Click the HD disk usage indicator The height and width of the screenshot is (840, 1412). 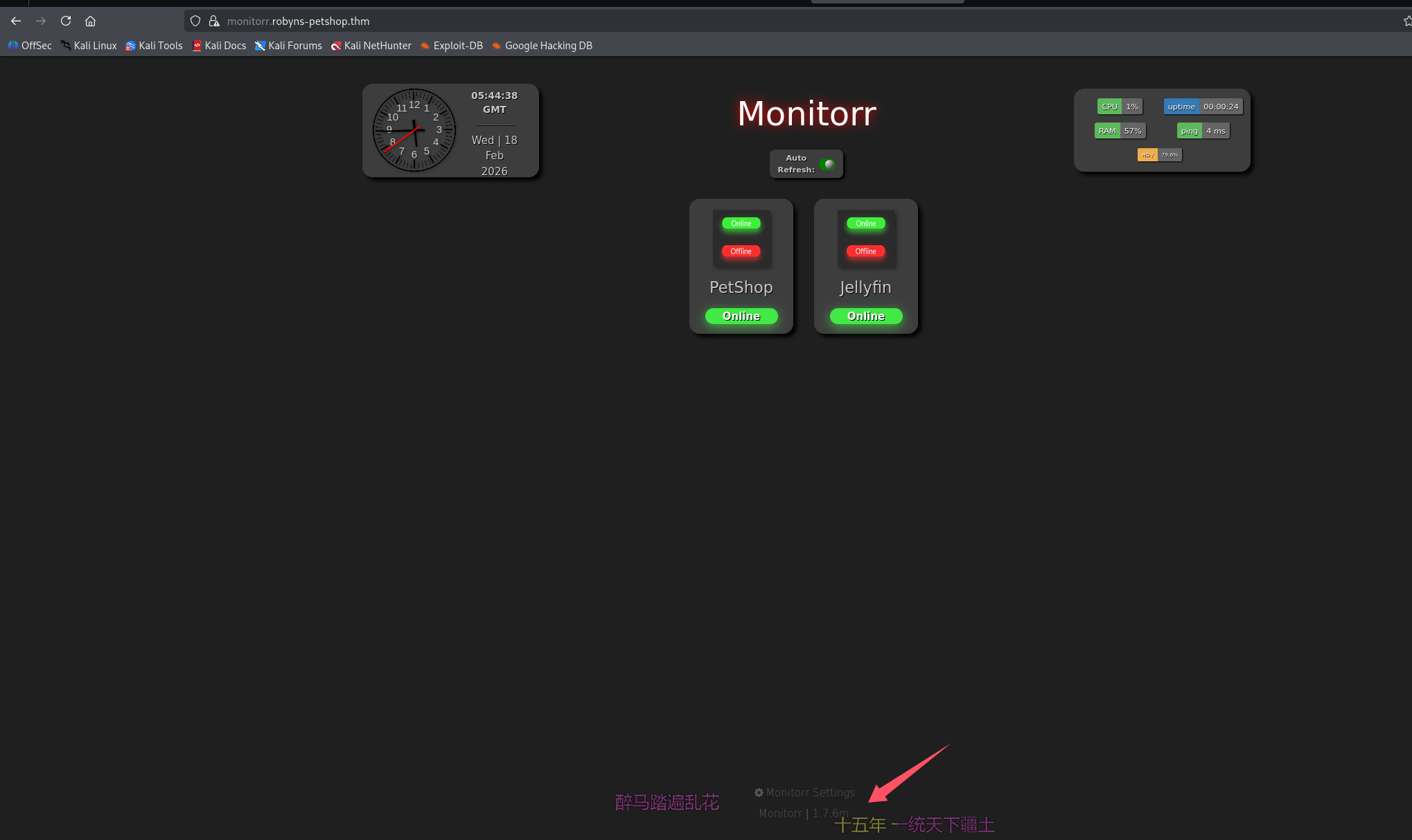tap(1159, 155)
